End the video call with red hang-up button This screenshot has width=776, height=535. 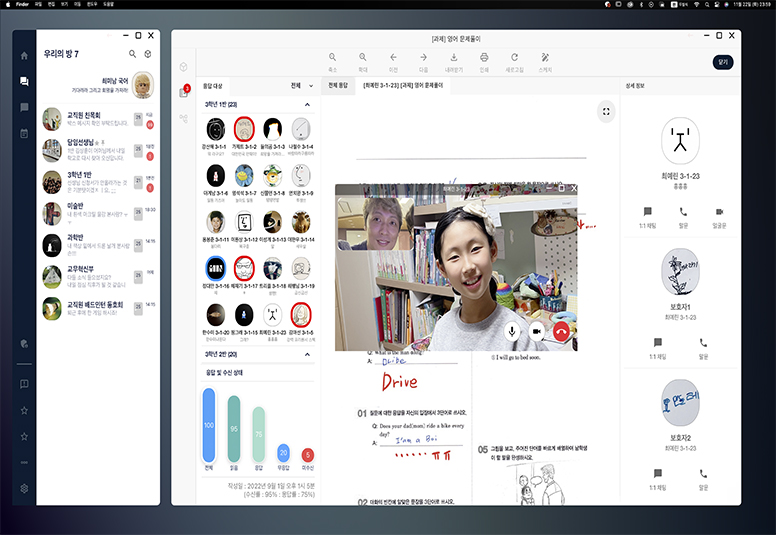pyautogui.click(x=560, y=331)
